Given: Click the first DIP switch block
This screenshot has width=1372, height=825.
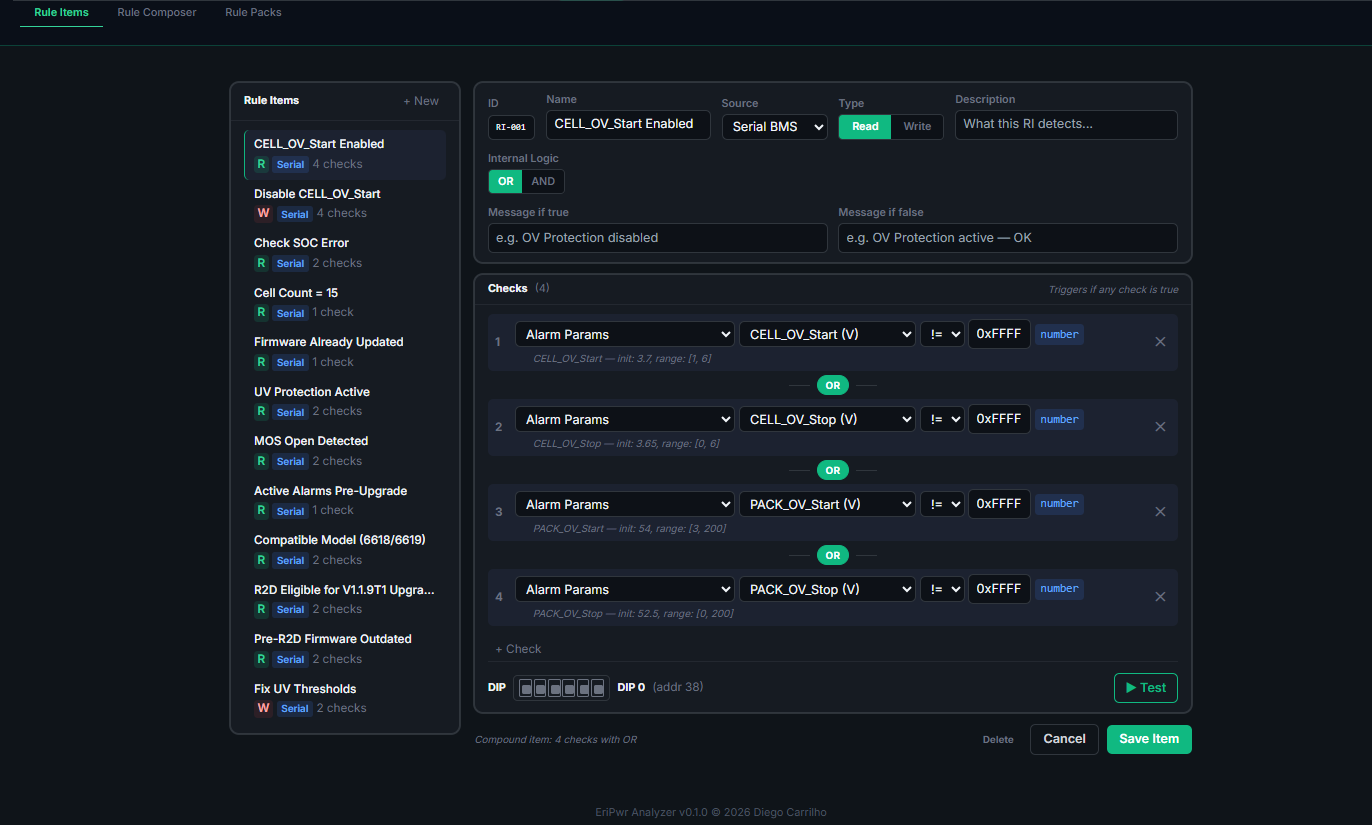Looking at the screenshot, I should [526, 688].
